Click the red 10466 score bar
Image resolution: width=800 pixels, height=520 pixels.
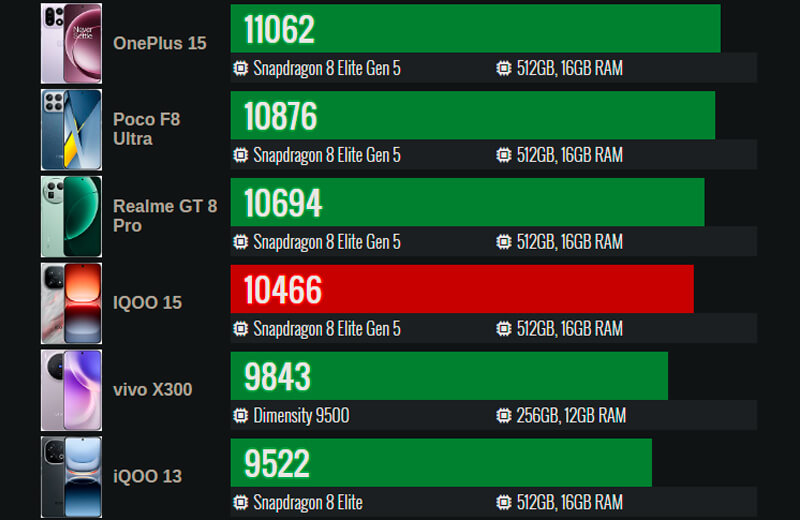pos(462,289)
